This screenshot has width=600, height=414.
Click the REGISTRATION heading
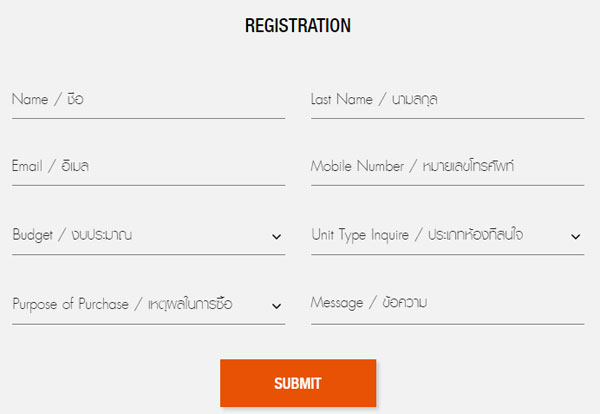point(298,26)
